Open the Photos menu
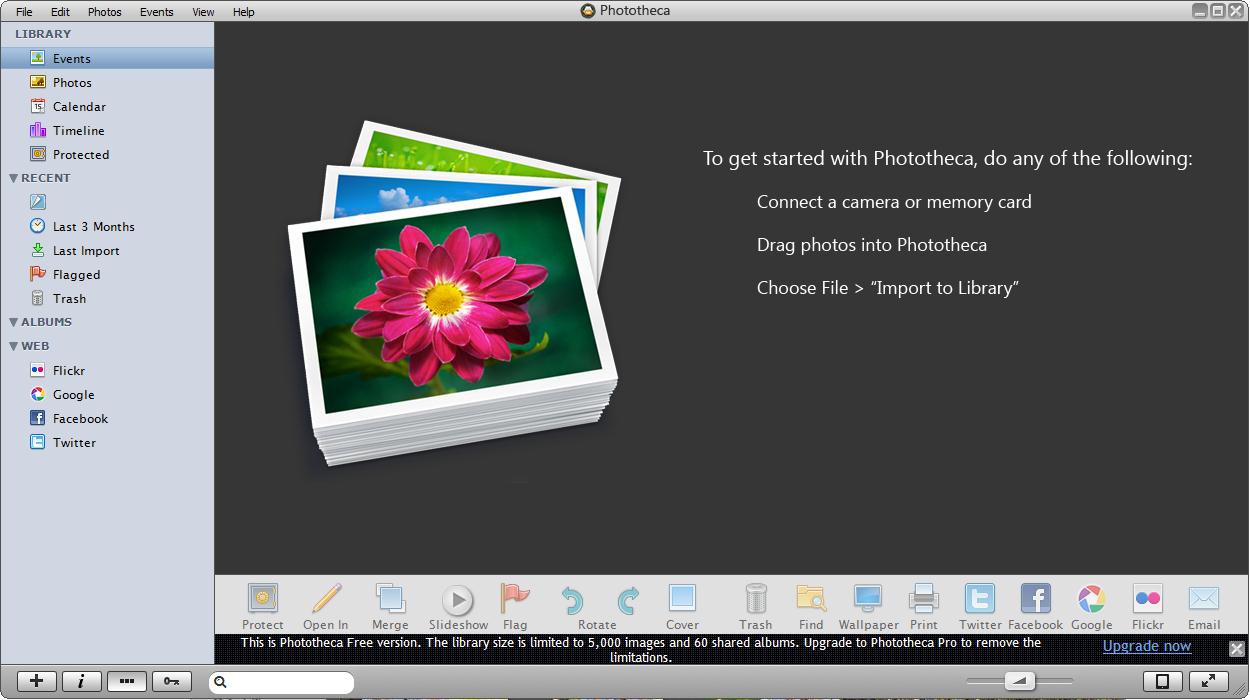The height and width of the screenshot is (700, 1250). tap(104, 11)
